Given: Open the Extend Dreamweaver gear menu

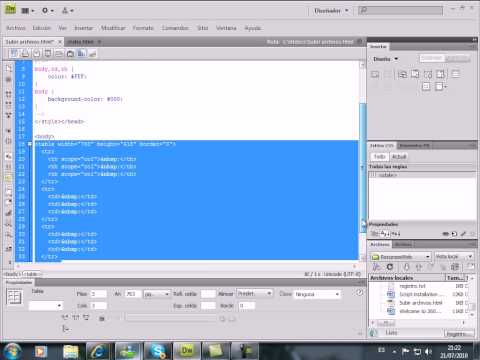Looking at the screenshot, I should tap(47, 11).
